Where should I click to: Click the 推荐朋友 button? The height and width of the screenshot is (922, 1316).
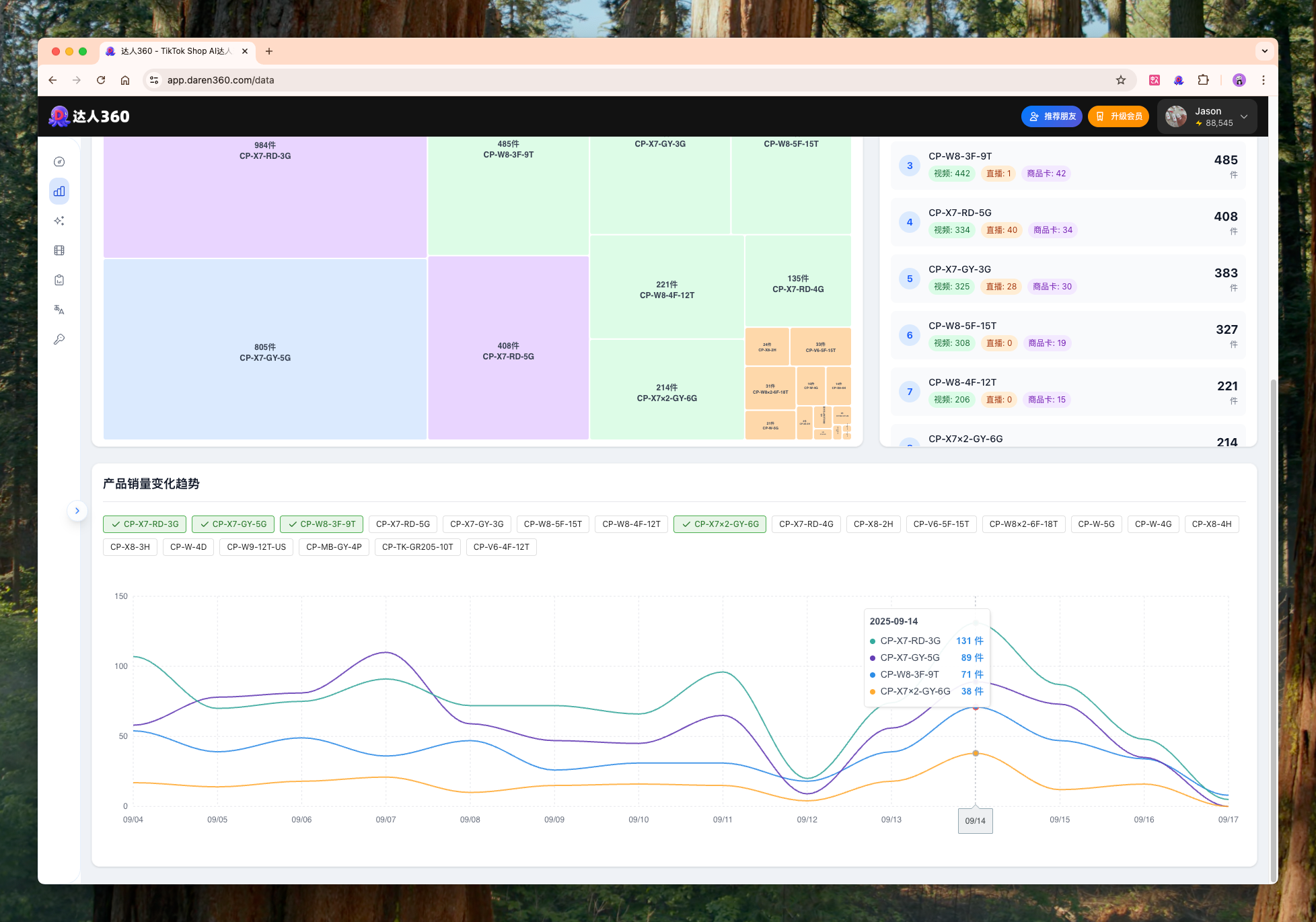tap(1052, 116)
